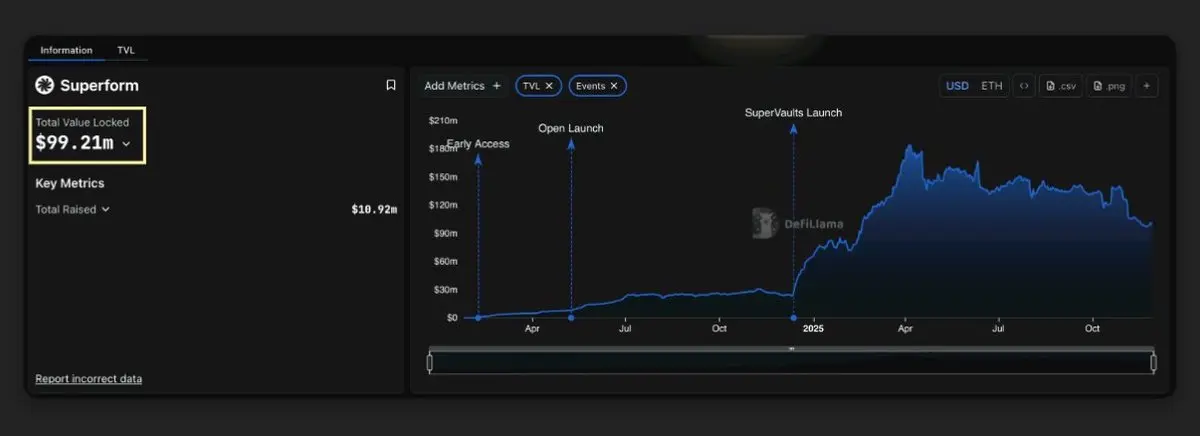Open the Report incorrect data link
This screenshot has height=436, width=1200.
click(x=88, y=379)
